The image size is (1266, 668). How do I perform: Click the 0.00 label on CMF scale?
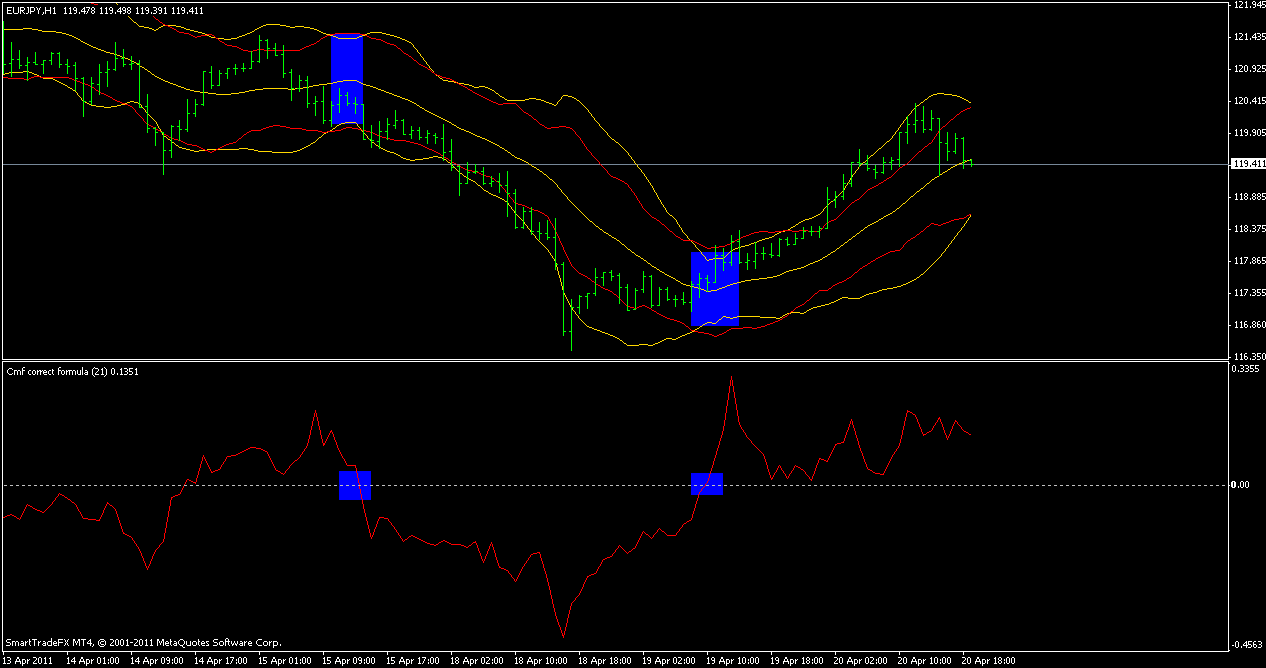1241,485
